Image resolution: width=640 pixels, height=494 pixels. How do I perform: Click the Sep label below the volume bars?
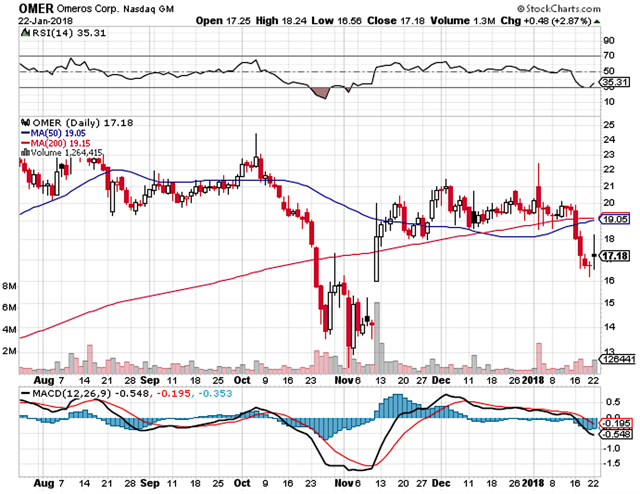click(x=150, y=380)
